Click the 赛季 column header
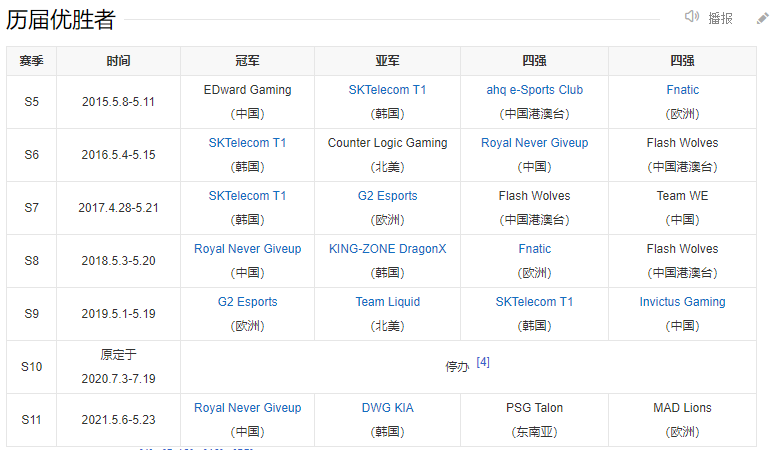 pyautogui.click(x=31, y=61)
